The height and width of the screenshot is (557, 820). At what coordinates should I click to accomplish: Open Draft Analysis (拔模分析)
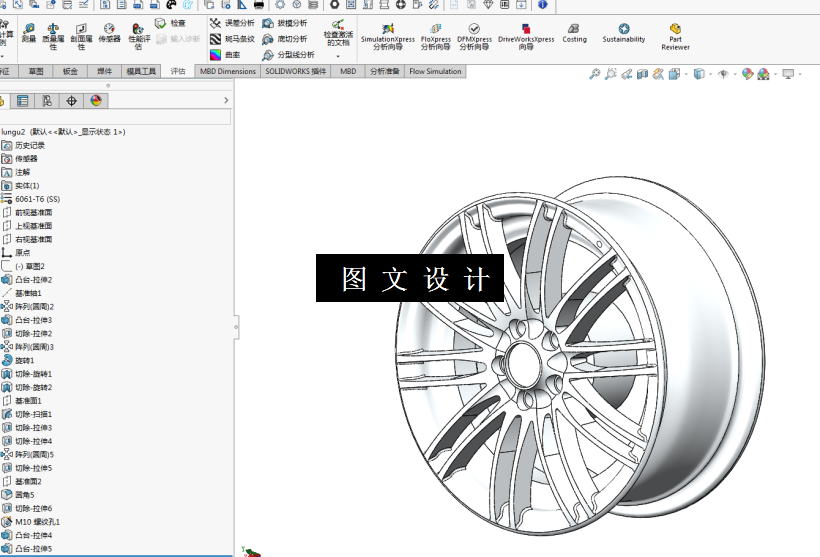point(284,23)
